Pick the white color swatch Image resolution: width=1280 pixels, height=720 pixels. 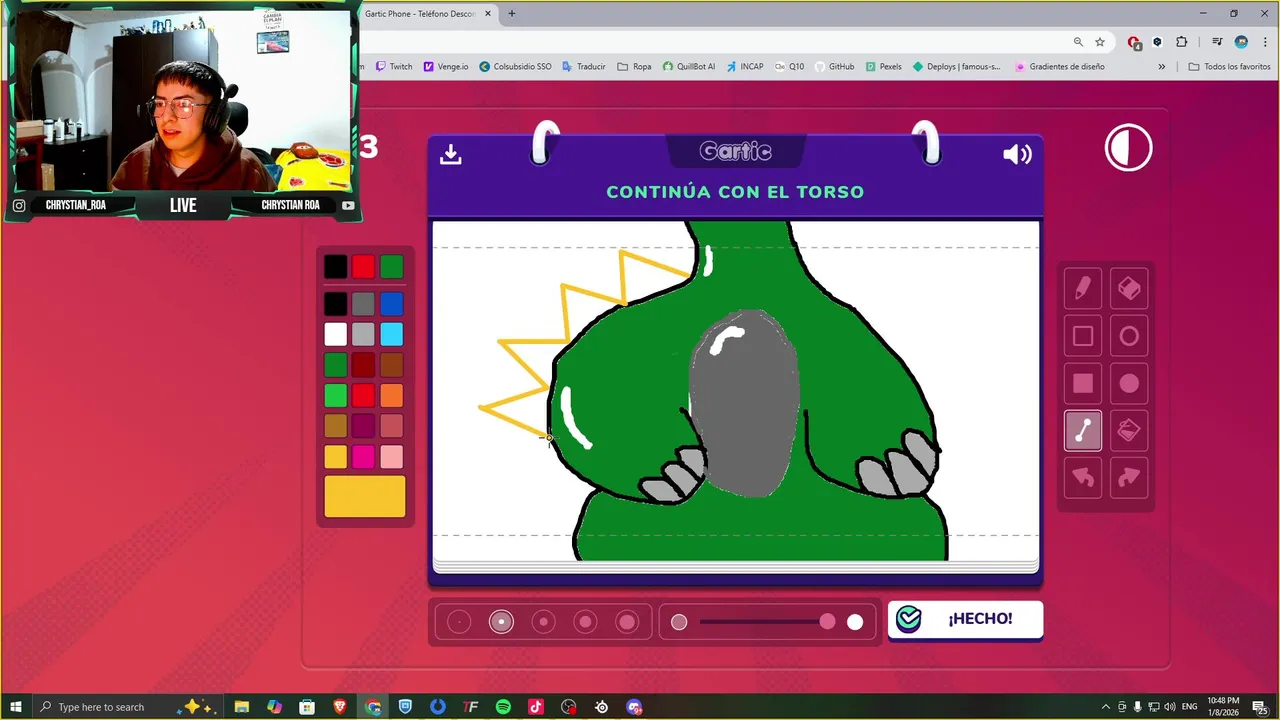click(x=336, y=334)
